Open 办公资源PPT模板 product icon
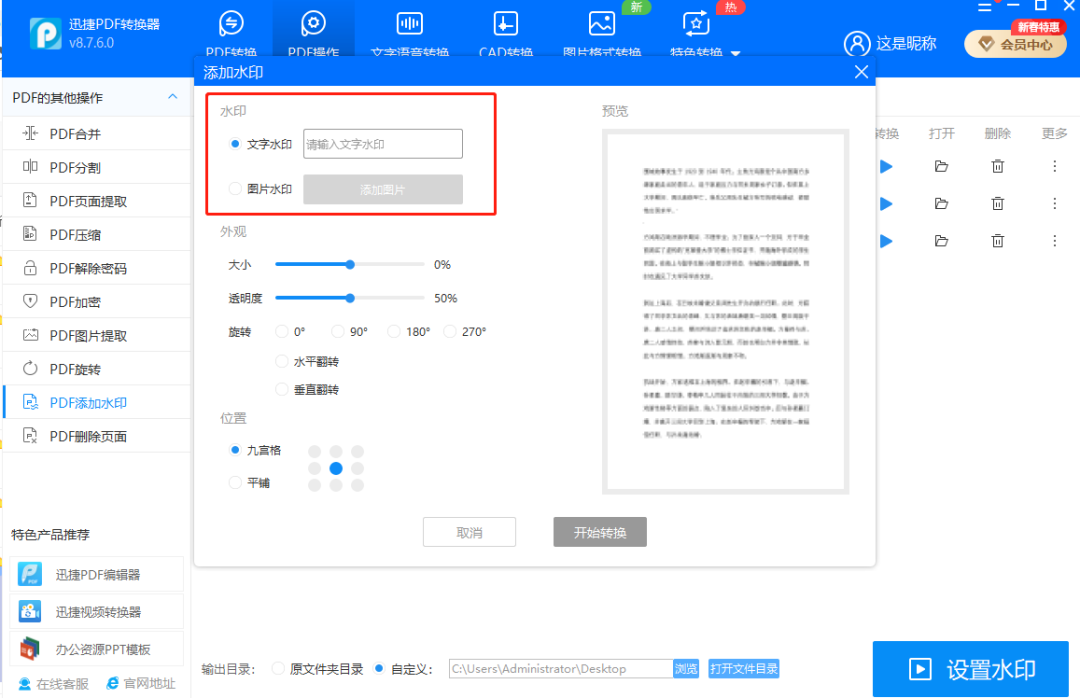Image resolution: width=1080 pixels, height=698 pixels. [x=30, y=648]
